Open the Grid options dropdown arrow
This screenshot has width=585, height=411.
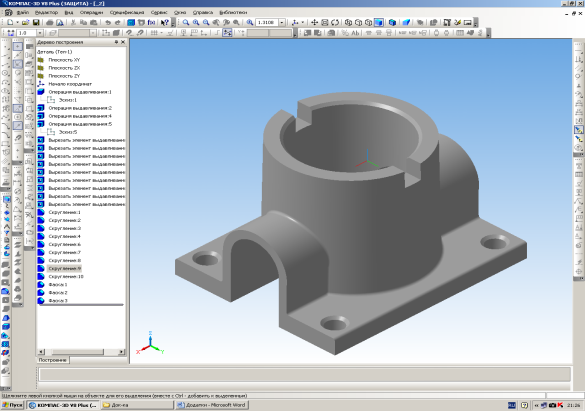[161, 33]
